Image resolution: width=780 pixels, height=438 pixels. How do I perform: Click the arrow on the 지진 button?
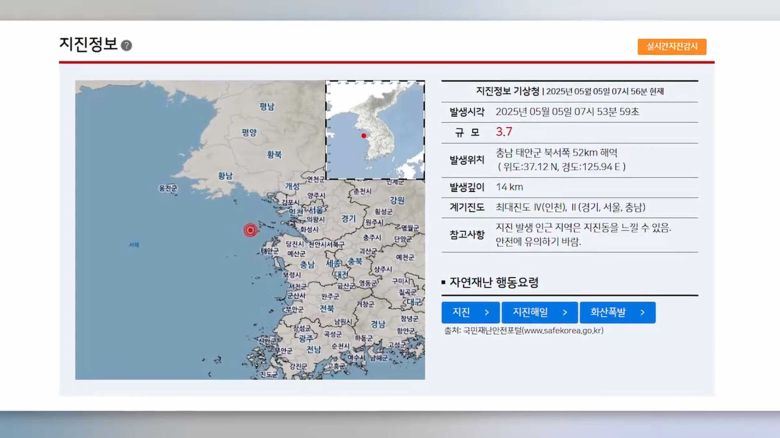[x=487, y=313]
